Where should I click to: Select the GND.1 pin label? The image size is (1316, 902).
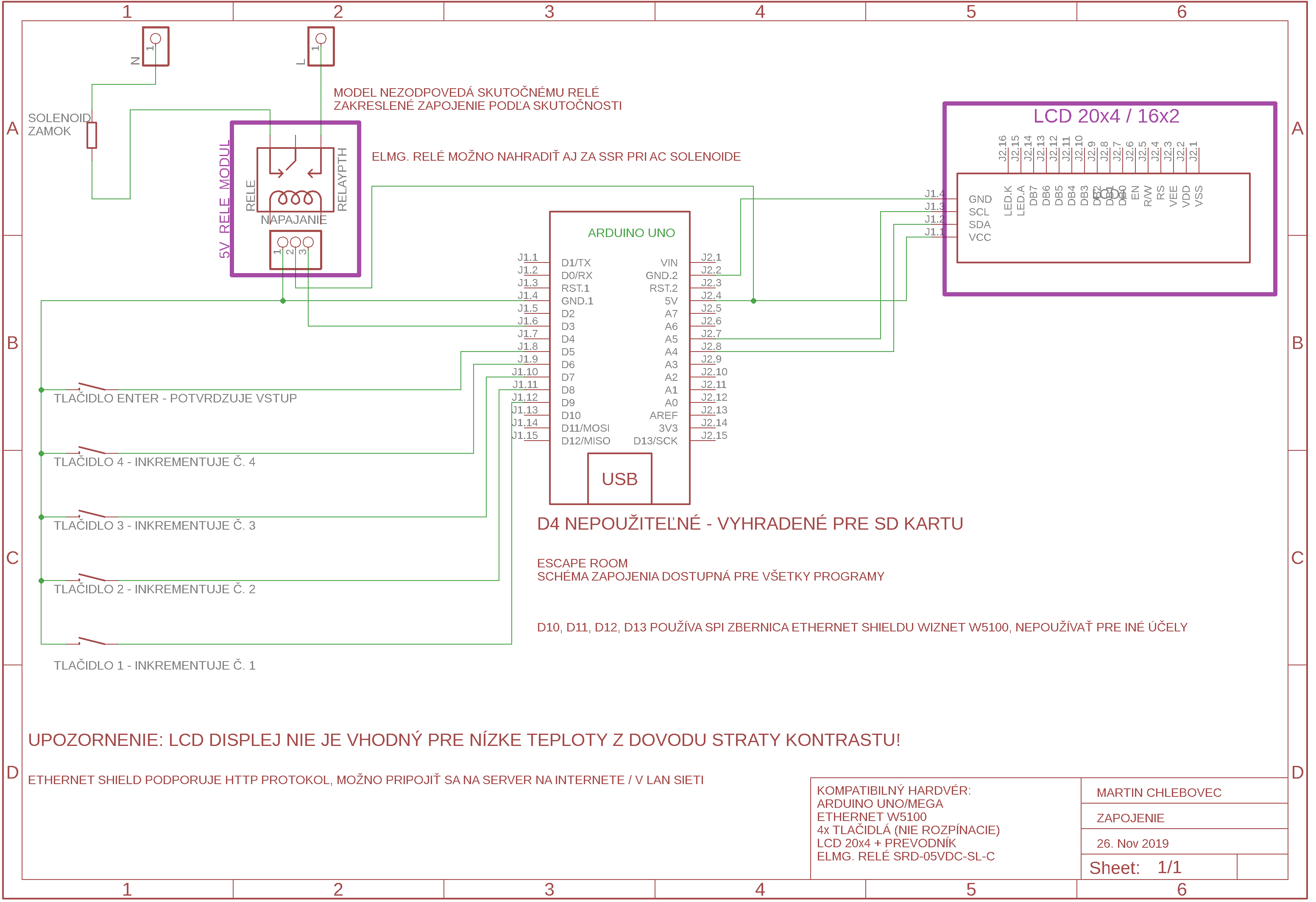[577, 301]
